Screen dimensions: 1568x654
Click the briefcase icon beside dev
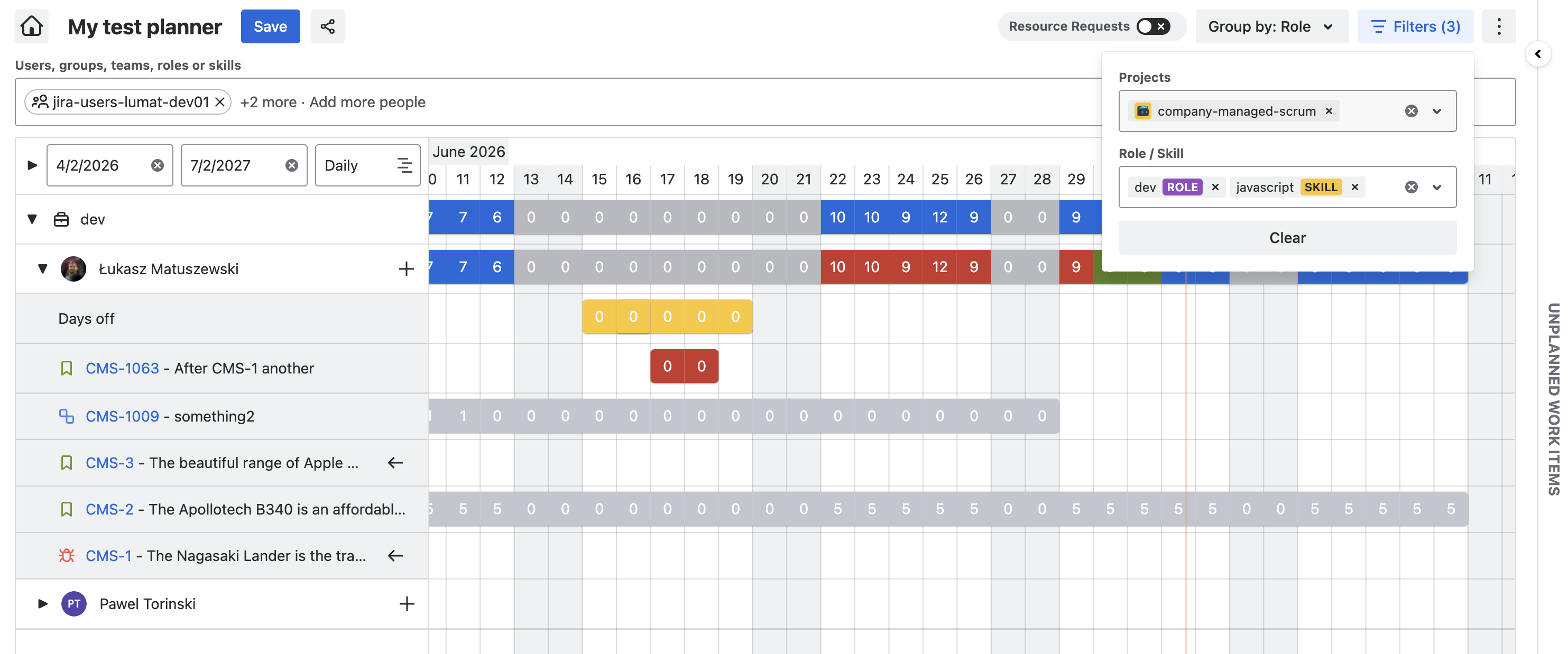(61, 220)
